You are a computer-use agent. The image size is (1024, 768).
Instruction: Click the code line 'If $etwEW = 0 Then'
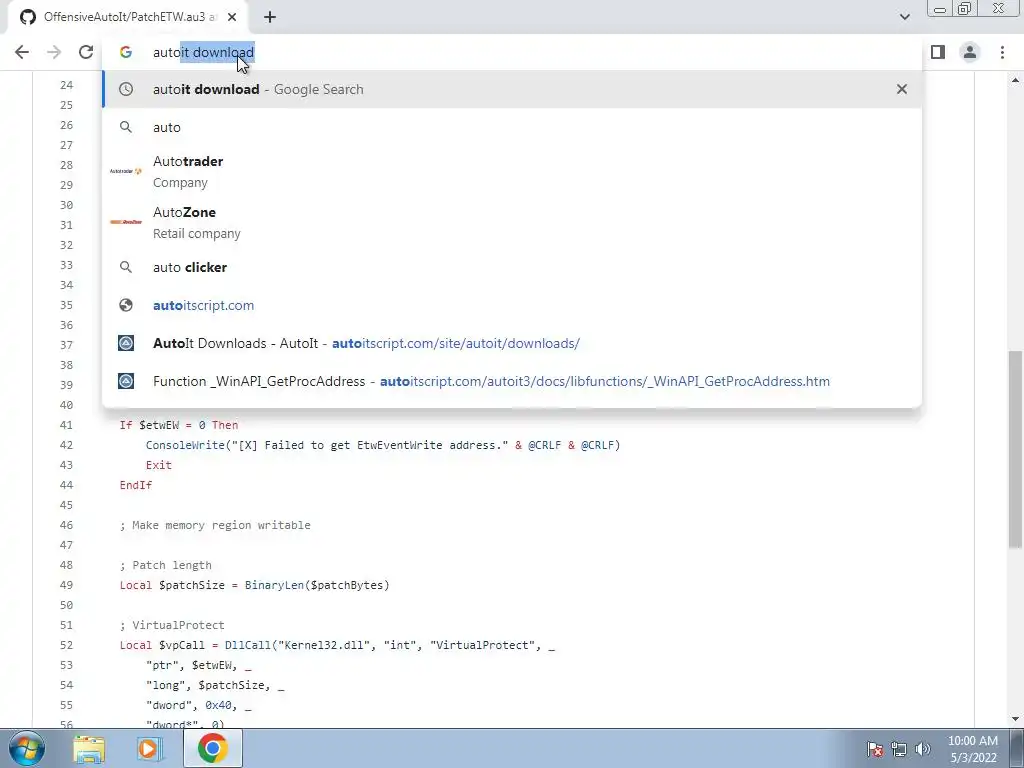tap(178, 425)
